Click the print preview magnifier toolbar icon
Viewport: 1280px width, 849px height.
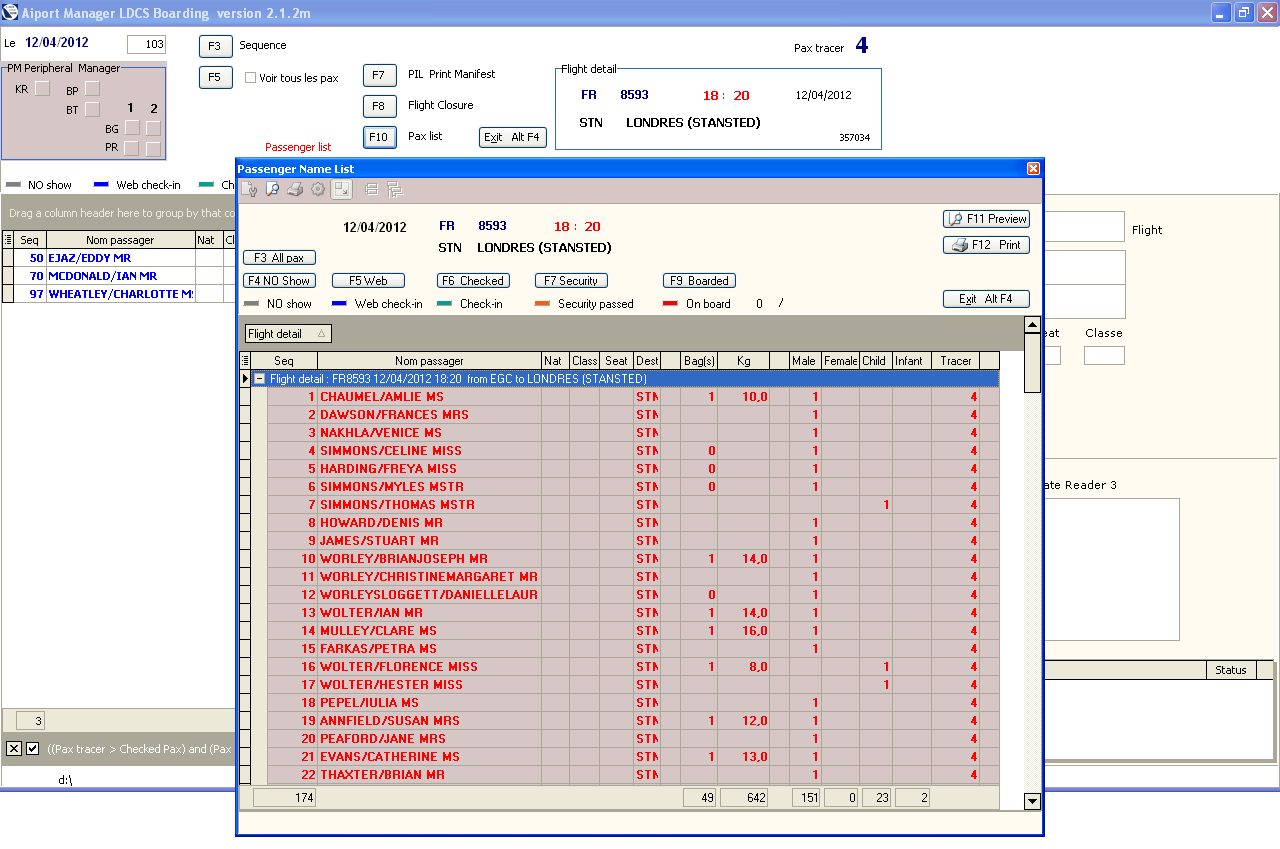(272, 190)
